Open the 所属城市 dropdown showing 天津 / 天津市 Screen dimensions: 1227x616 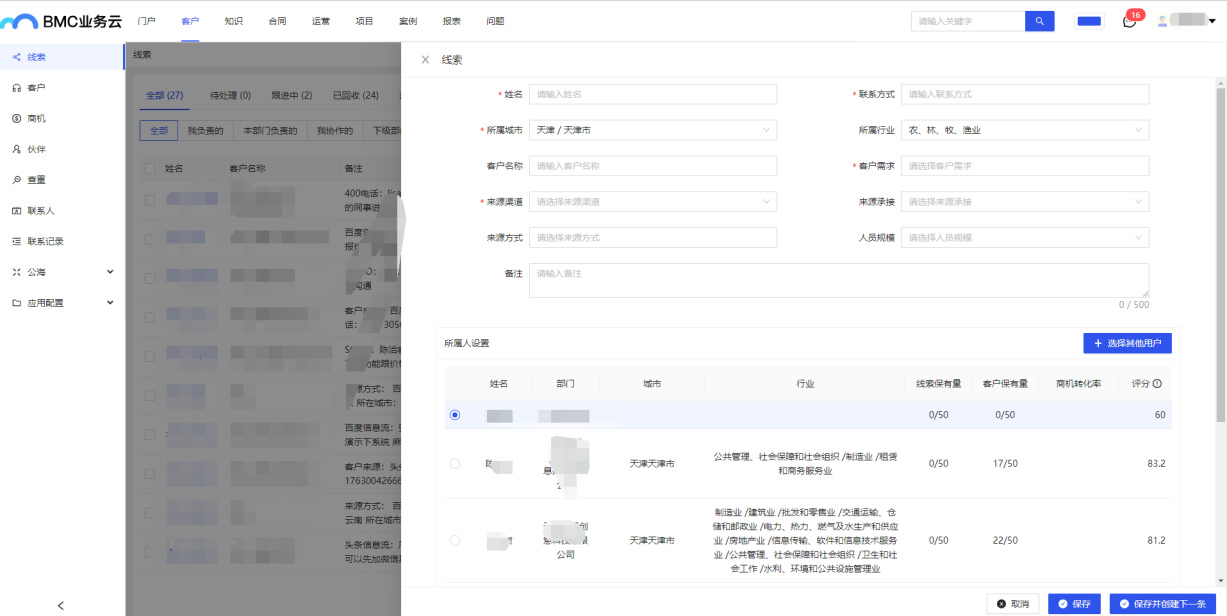(x=653, y=130)
